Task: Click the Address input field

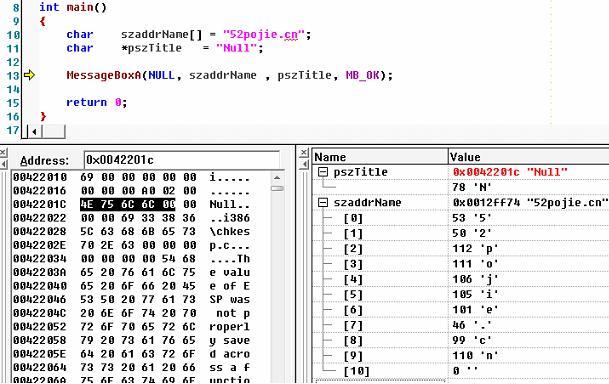Action: [181, 160]
